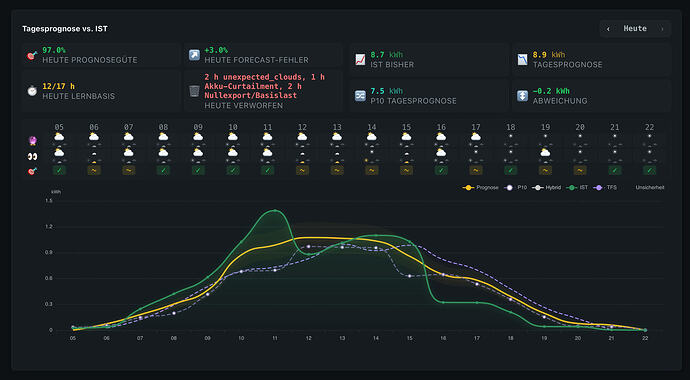This screenshot has height=380, width=690.
Task: Click the unexpected_clouds rejected hours text
Action: pyautogui.click(x=264, y=86)
